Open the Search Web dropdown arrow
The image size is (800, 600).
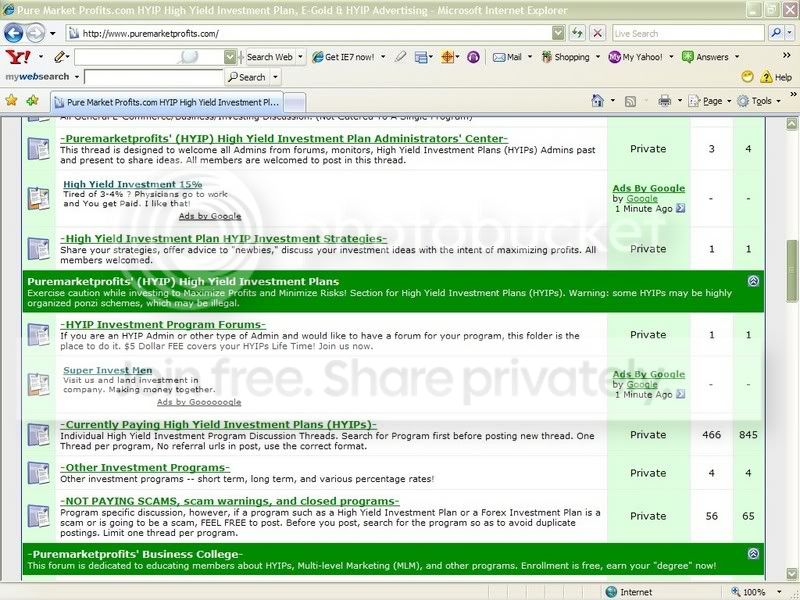coord(301,57)
